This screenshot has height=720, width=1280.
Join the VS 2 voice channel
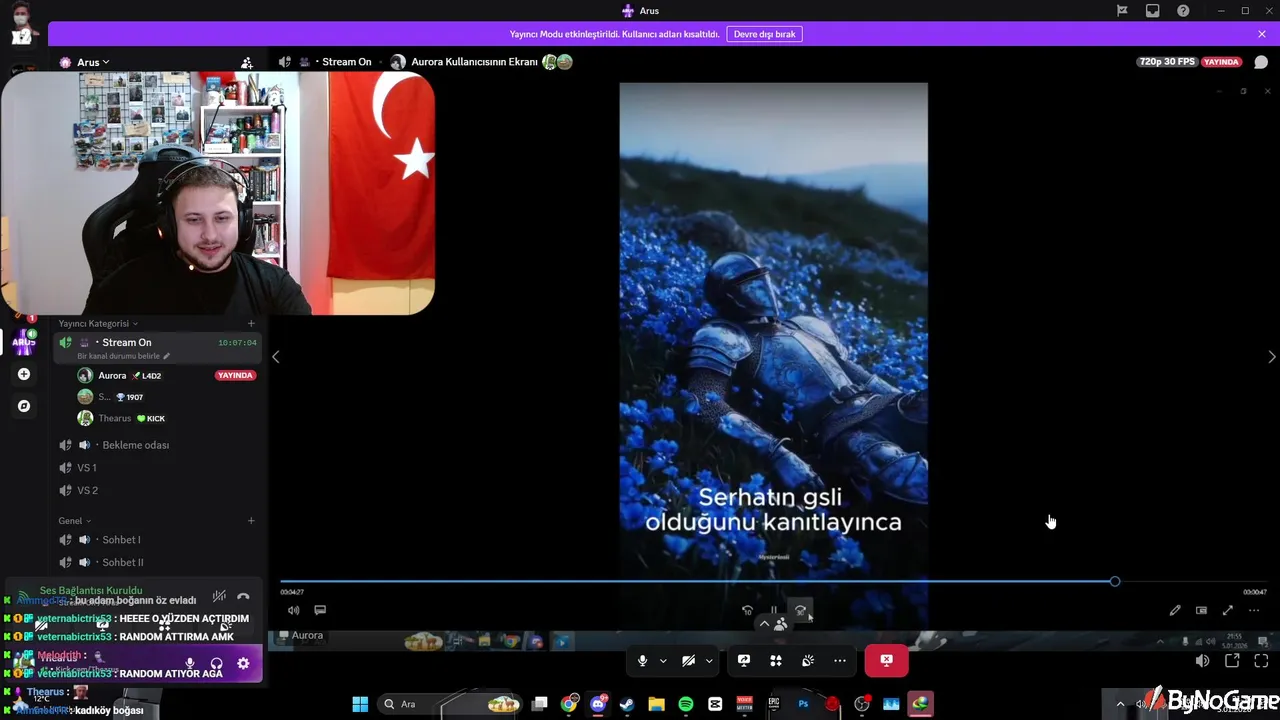[158, 490]
